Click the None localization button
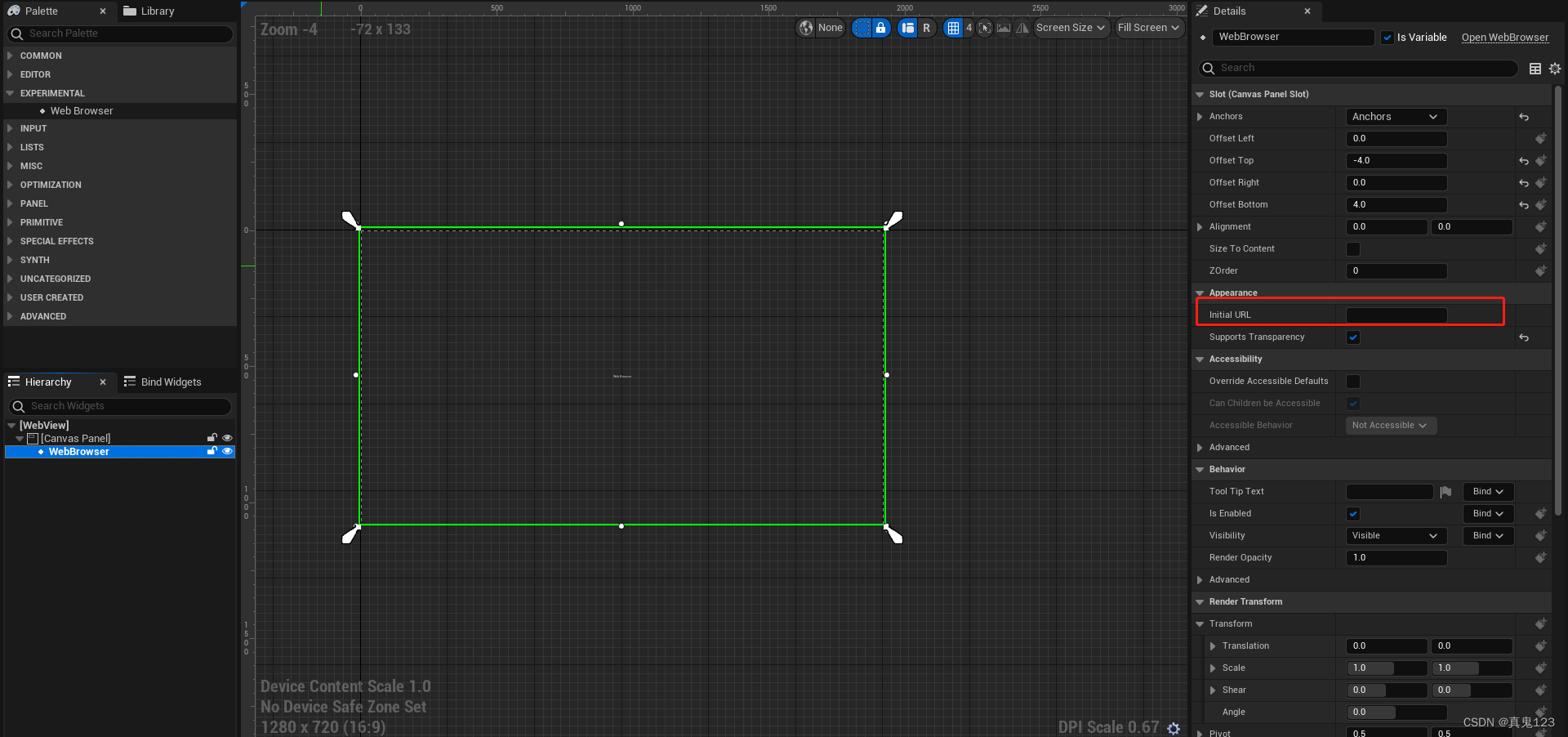 click(x=830, y=28)
